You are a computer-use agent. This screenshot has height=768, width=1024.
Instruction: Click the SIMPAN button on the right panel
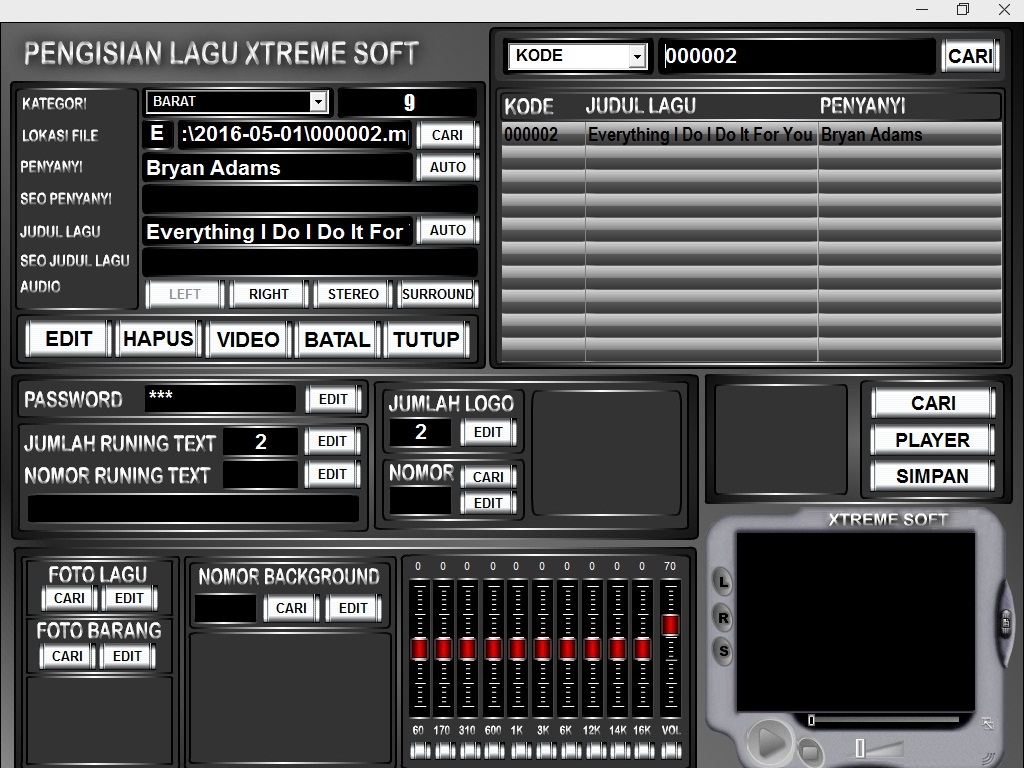point(931,476)
